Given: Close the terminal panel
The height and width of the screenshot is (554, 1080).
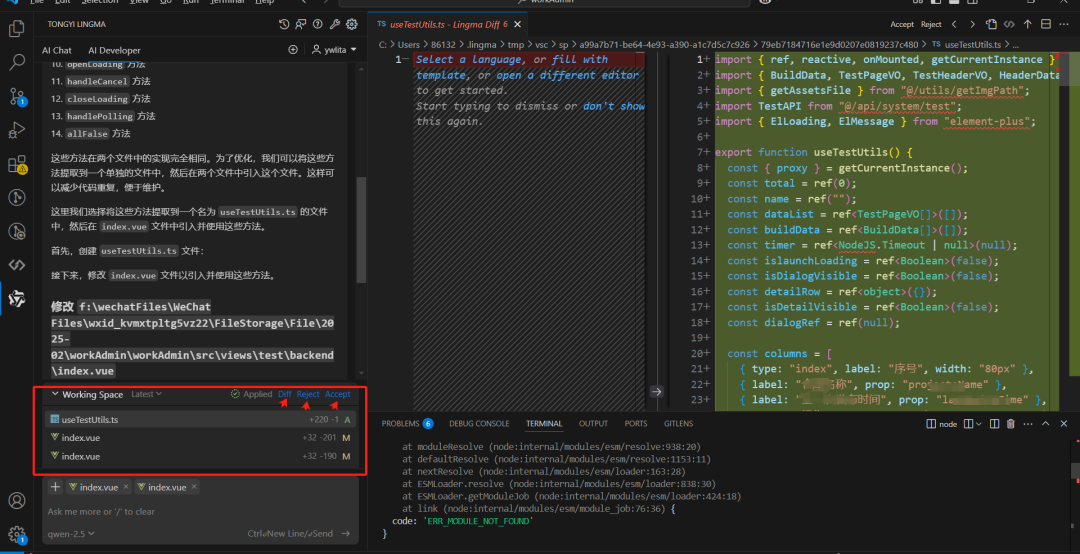Looking at the screenshot, I should click(1064, 424).
